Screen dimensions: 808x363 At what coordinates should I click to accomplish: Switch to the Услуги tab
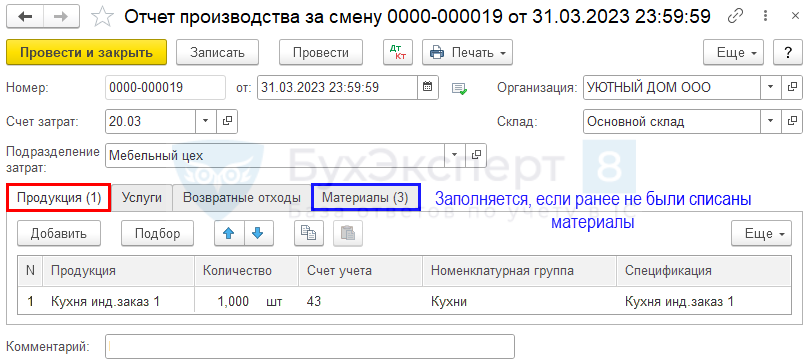coord(142,197)
